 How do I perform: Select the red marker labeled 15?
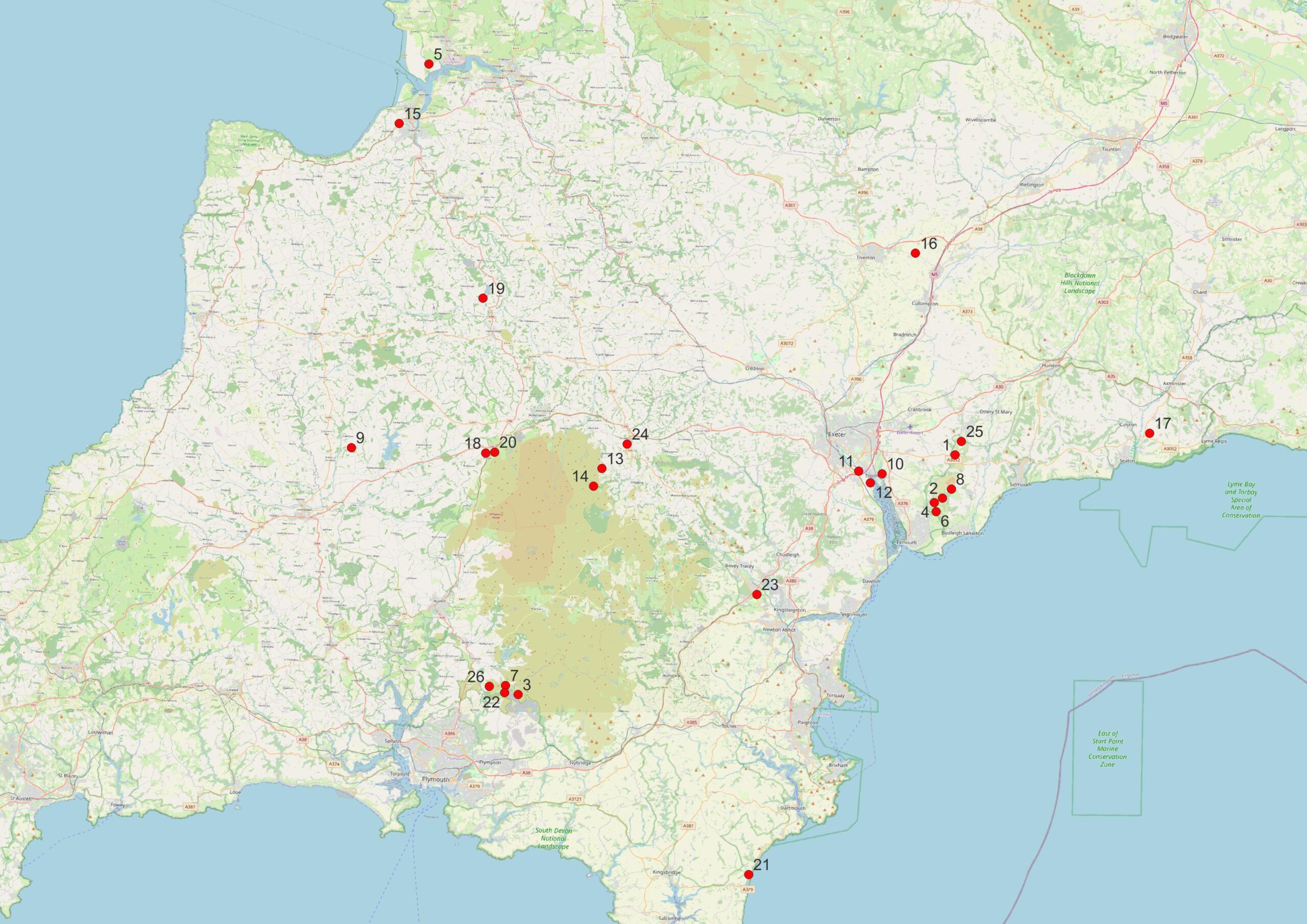tap(399, 124)
